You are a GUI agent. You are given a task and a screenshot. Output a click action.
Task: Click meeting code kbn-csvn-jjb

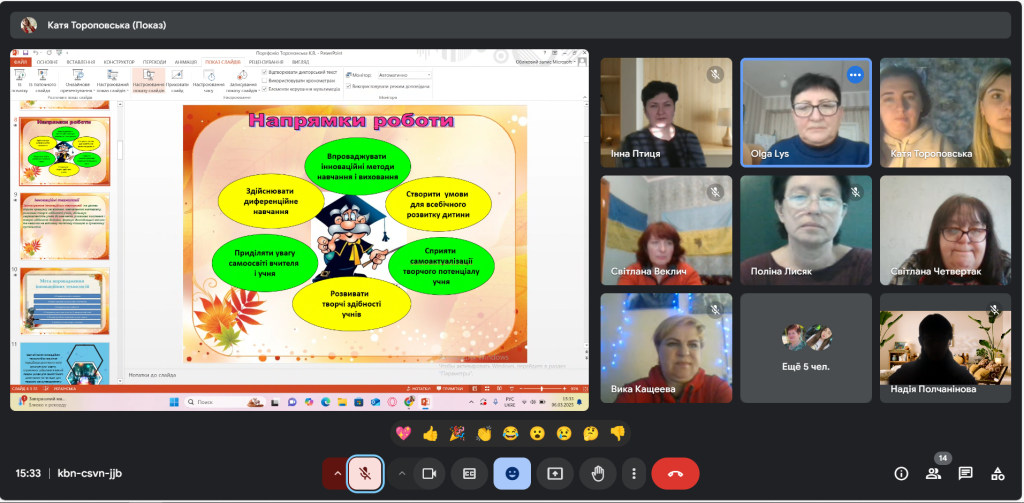tap(89, 474)
